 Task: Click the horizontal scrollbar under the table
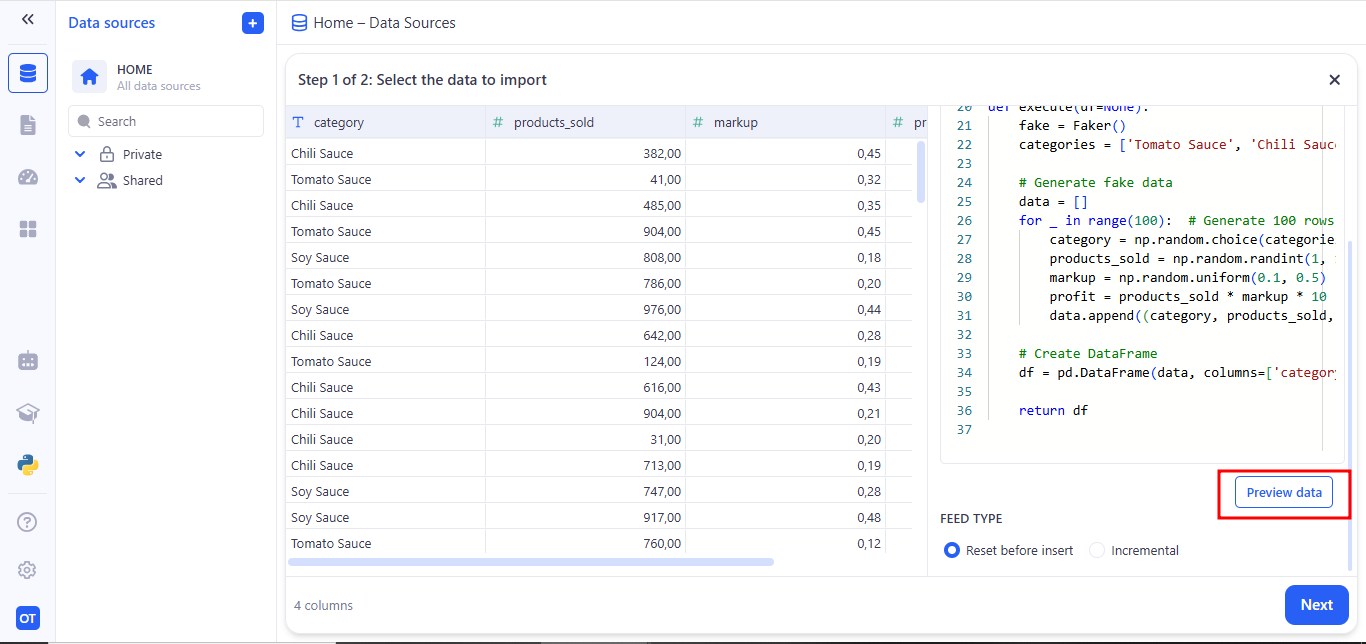click(530, 562)
